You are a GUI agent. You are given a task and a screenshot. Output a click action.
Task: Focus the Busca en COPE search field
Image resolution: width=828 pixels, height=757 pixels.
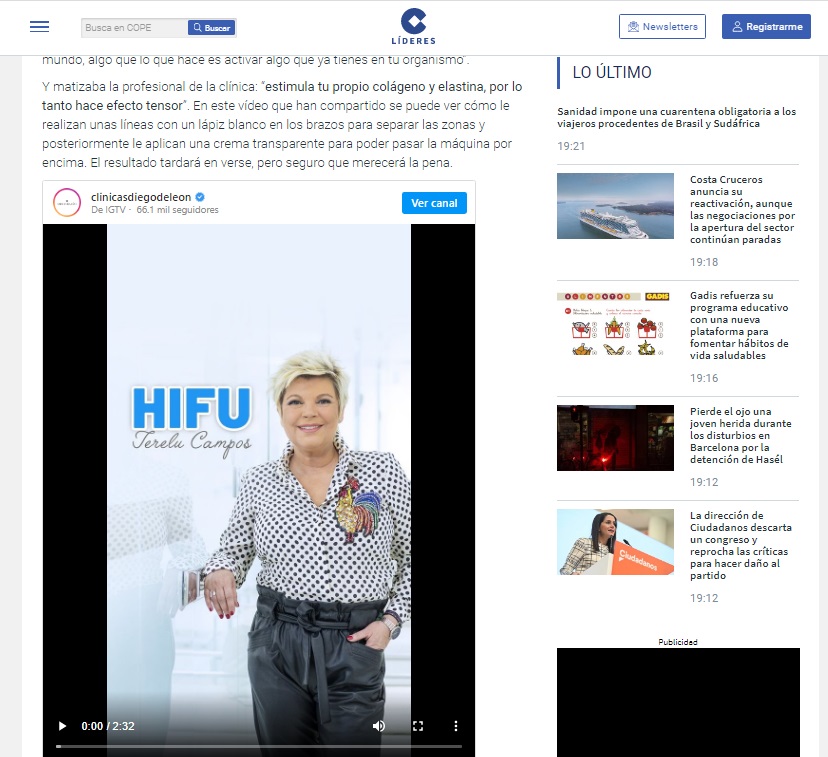133,28
